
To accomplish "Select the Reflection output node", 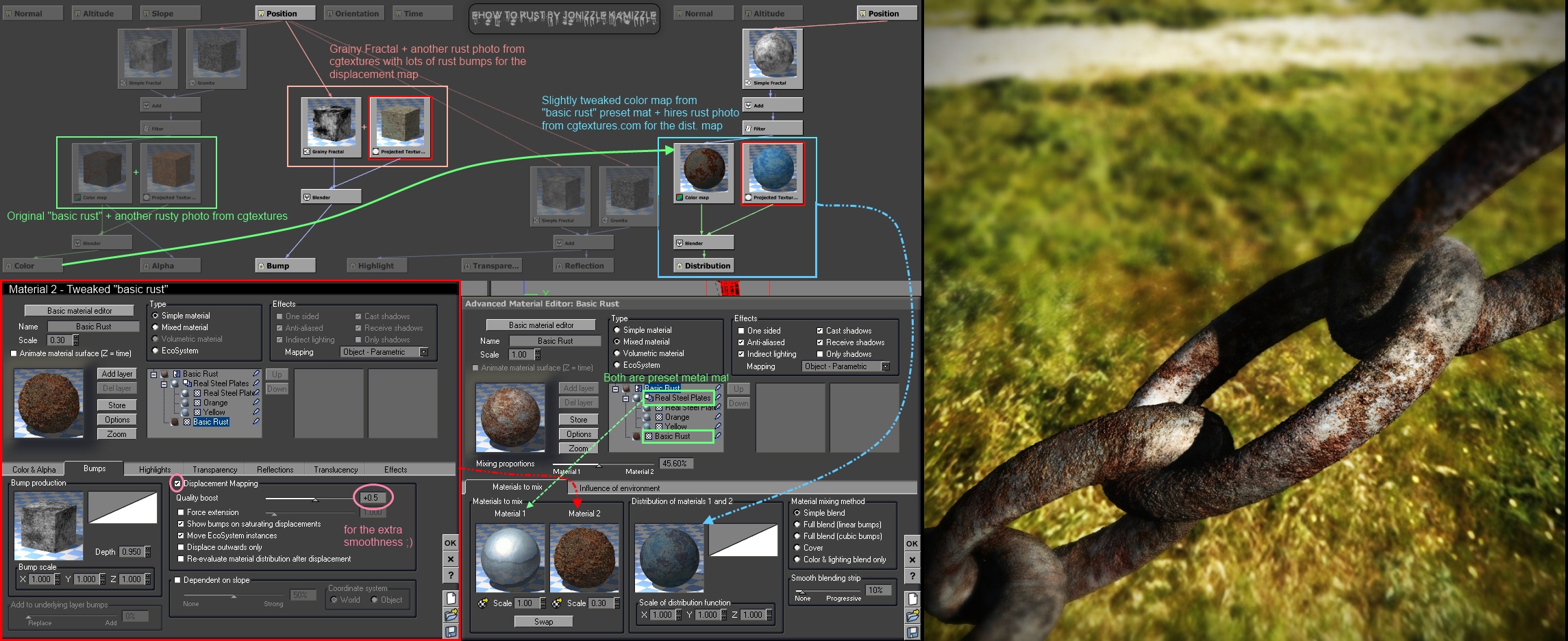I will [584, 266].
